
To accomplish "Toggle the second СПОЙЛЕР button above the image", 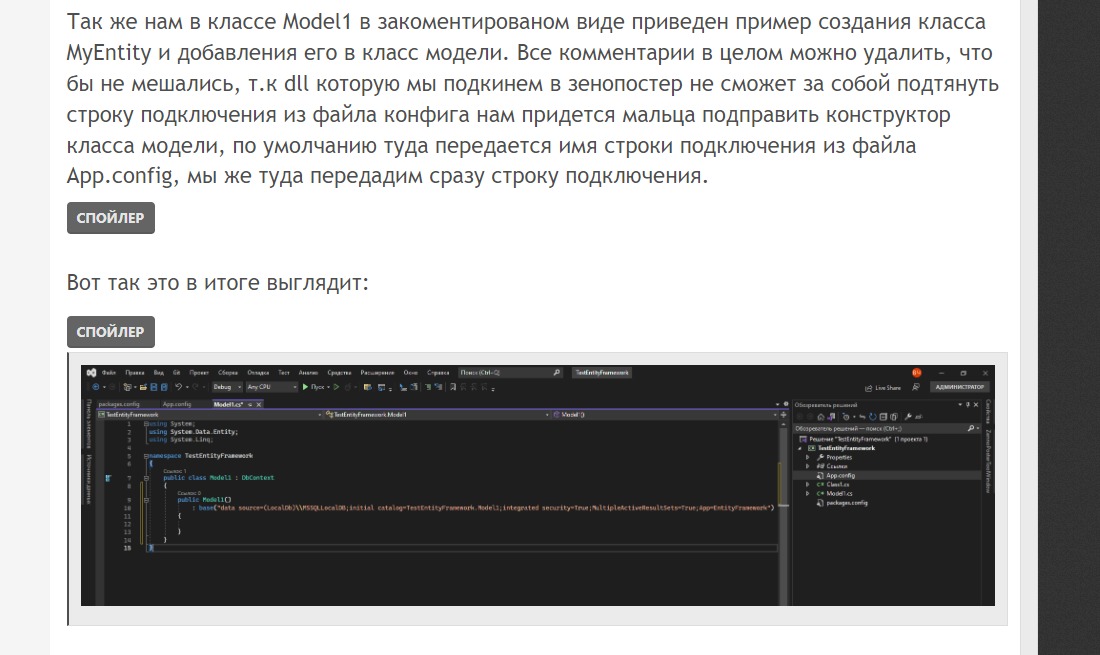I will pyautogui.click(x=110, y=332).
